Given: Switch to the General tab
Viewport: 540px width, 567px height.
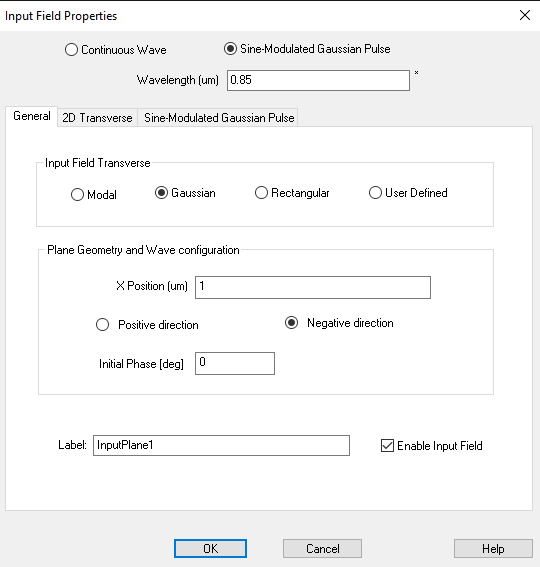Looking at the screenshot, I should pyautogui.click(x=31, y=116).
